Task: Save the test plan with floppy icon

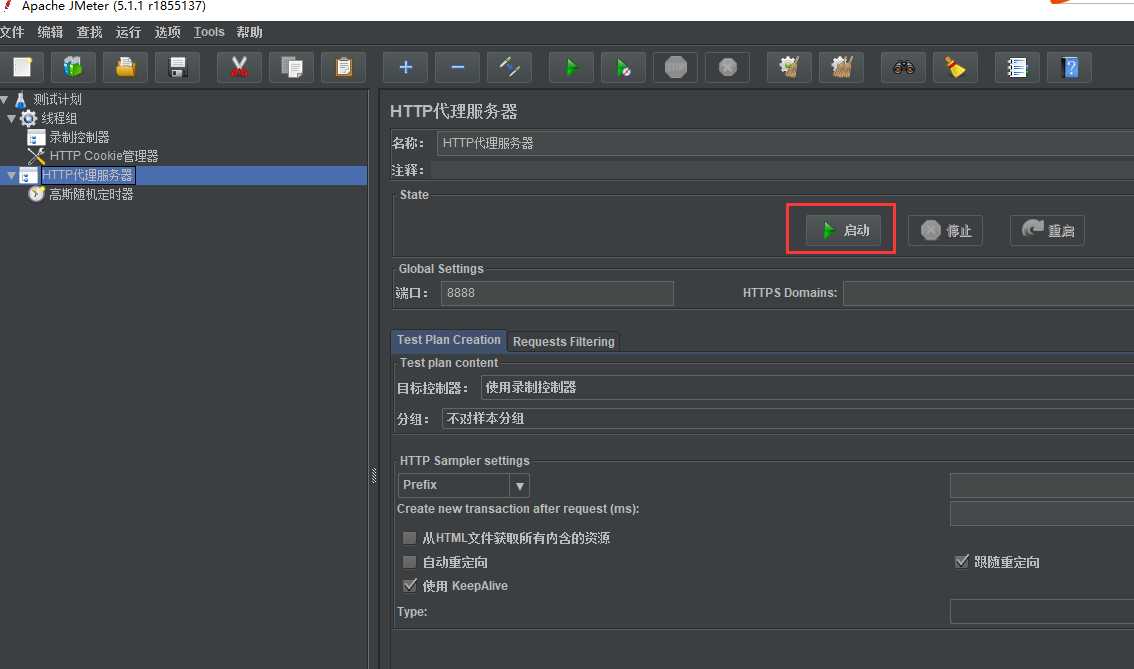Action: (177, 67)
